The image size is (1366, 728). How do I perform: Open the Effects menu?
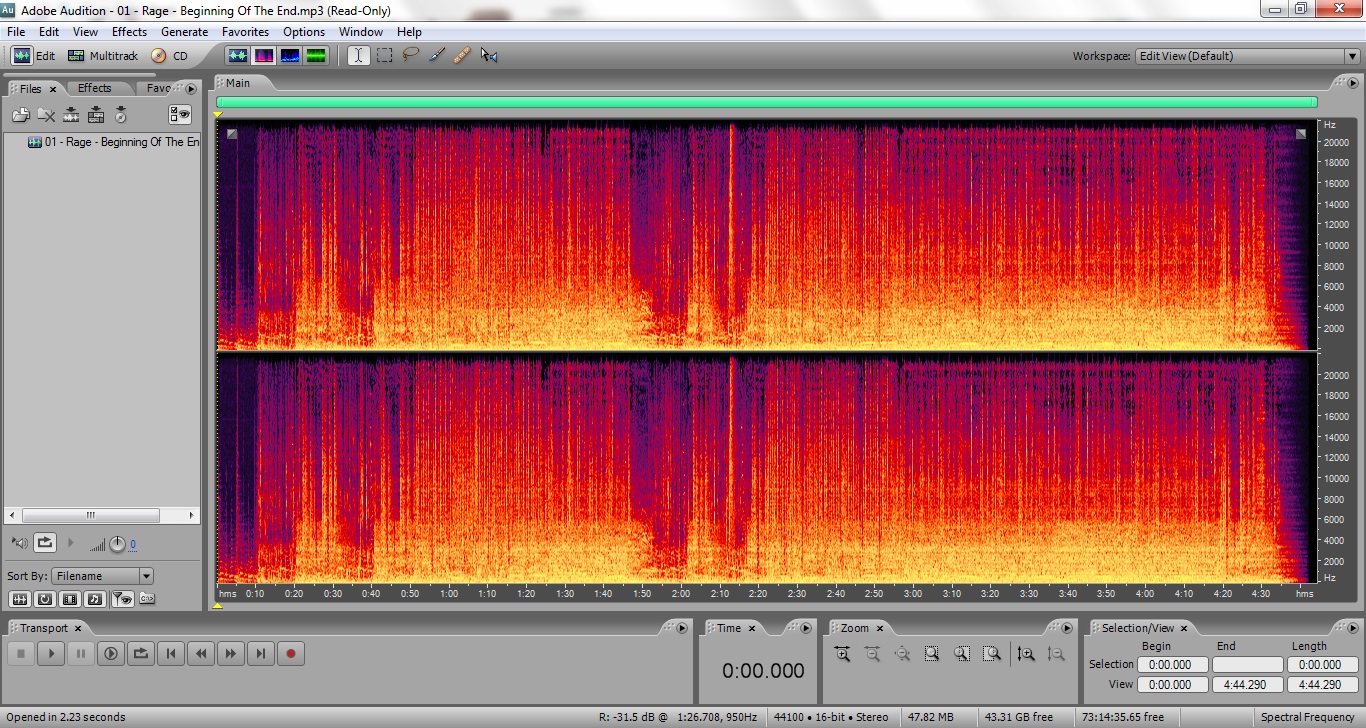[129, 32]
